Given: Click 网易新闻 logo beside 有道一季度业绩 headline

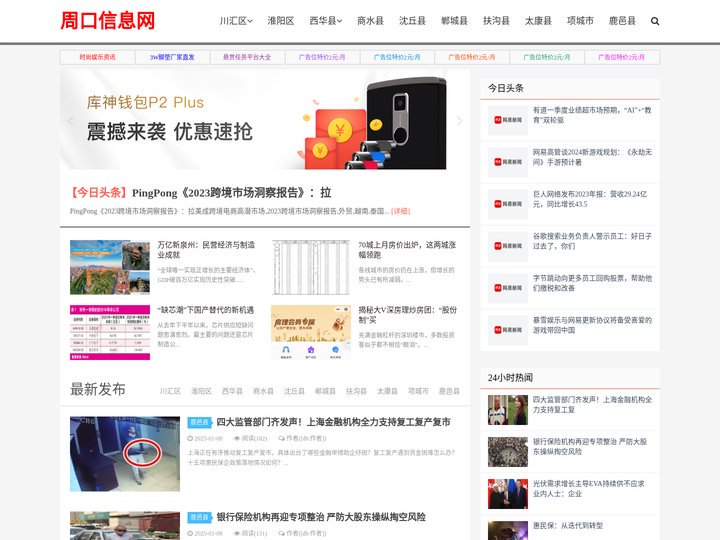Looking at the screenshot, I should (x=508, y=120).
